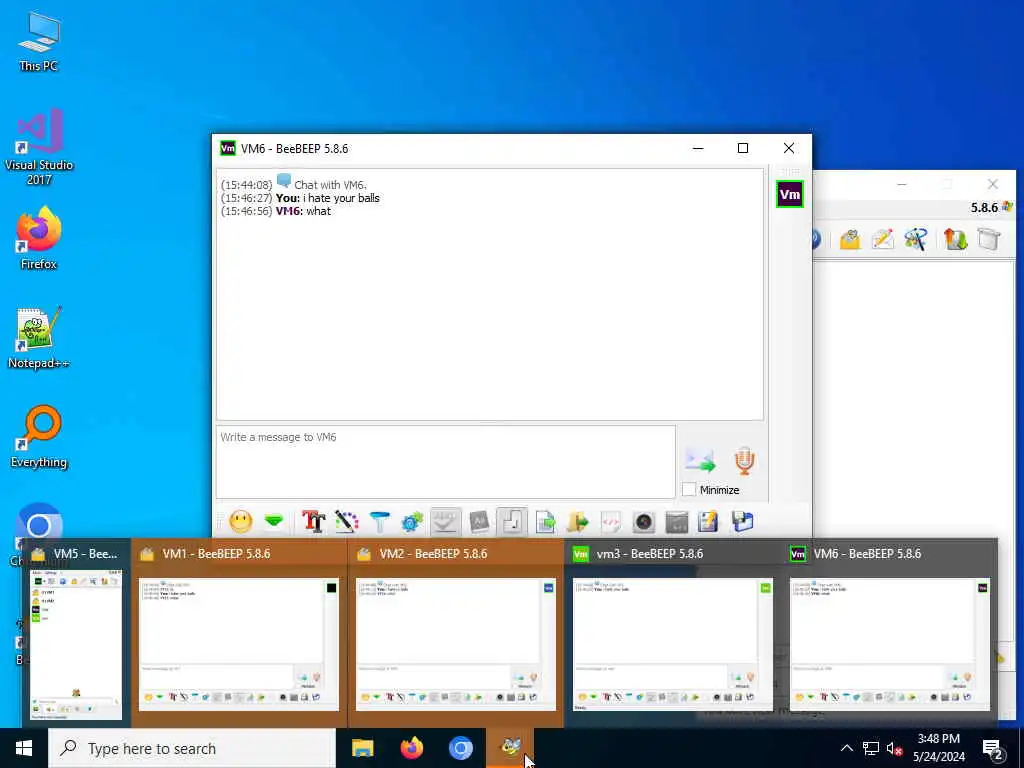Screen dimensions: 1024x768
Task: Click the "Chat with VM6." header line
Action: pyautogui.click(x=330, y=185)
